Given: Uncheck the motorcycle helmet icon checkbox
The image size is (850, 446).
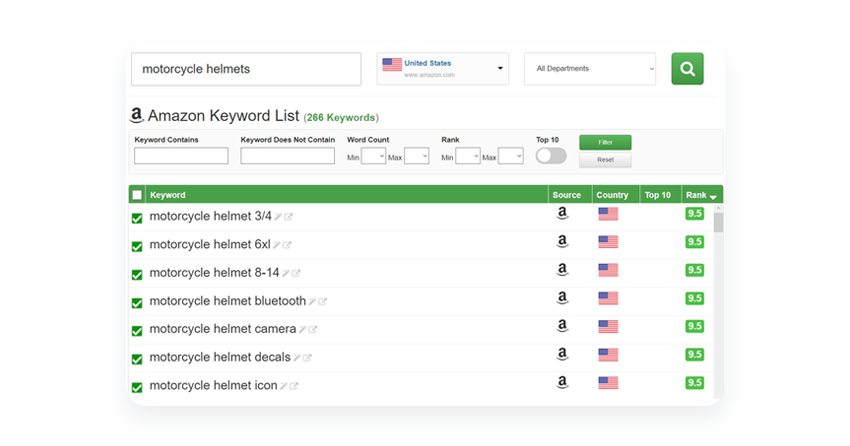Looking at the screenshot, I should (x=137, y=387).
